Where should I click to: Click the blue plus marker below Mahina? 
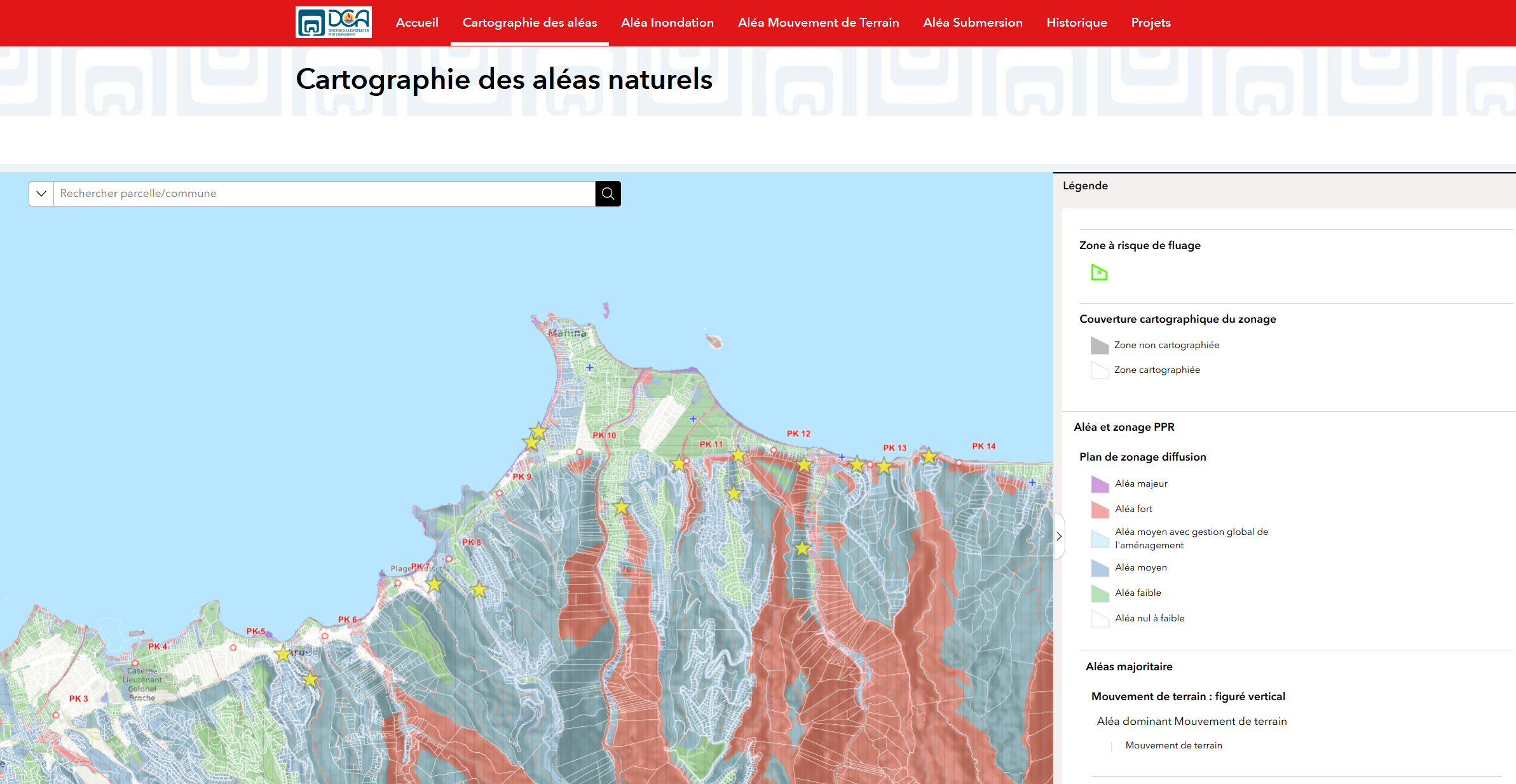590,367
